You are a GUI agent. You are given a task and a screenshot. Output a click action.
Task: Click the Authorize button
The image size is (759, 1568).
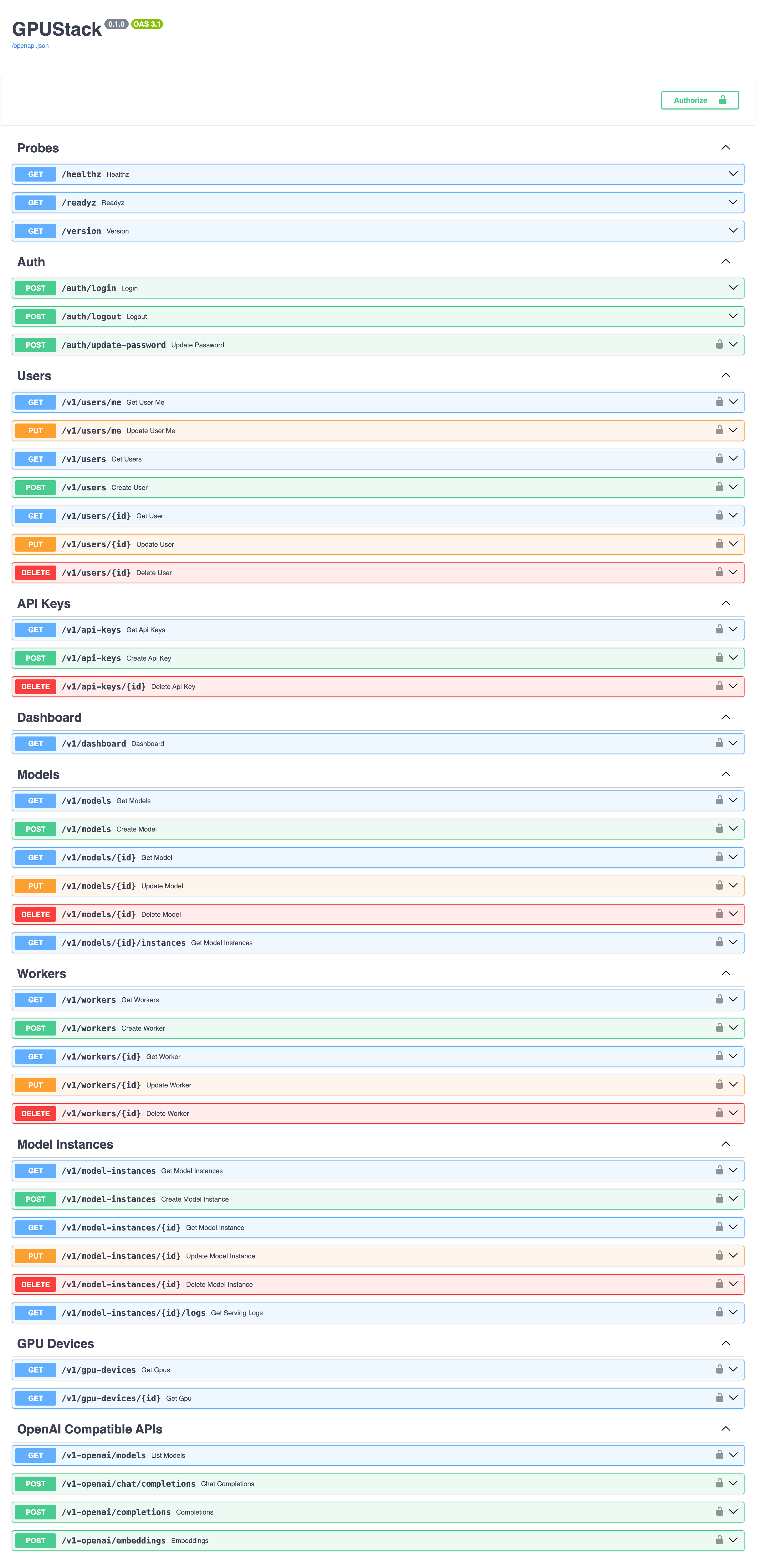700,100
